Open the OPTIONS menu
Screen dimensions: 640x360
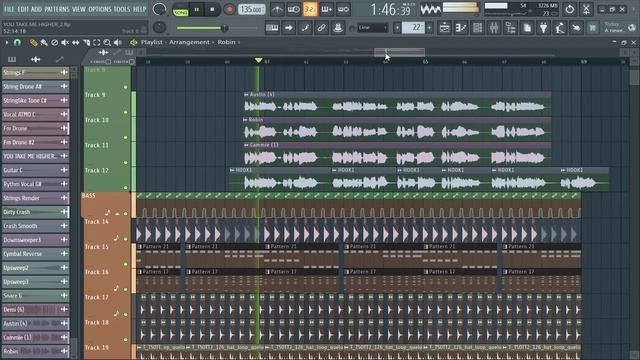[x=100, y=9]
